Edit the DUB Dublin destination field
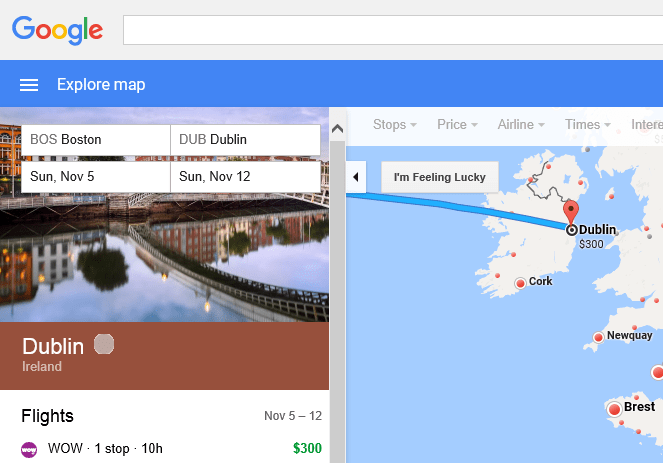 [245, 140]
